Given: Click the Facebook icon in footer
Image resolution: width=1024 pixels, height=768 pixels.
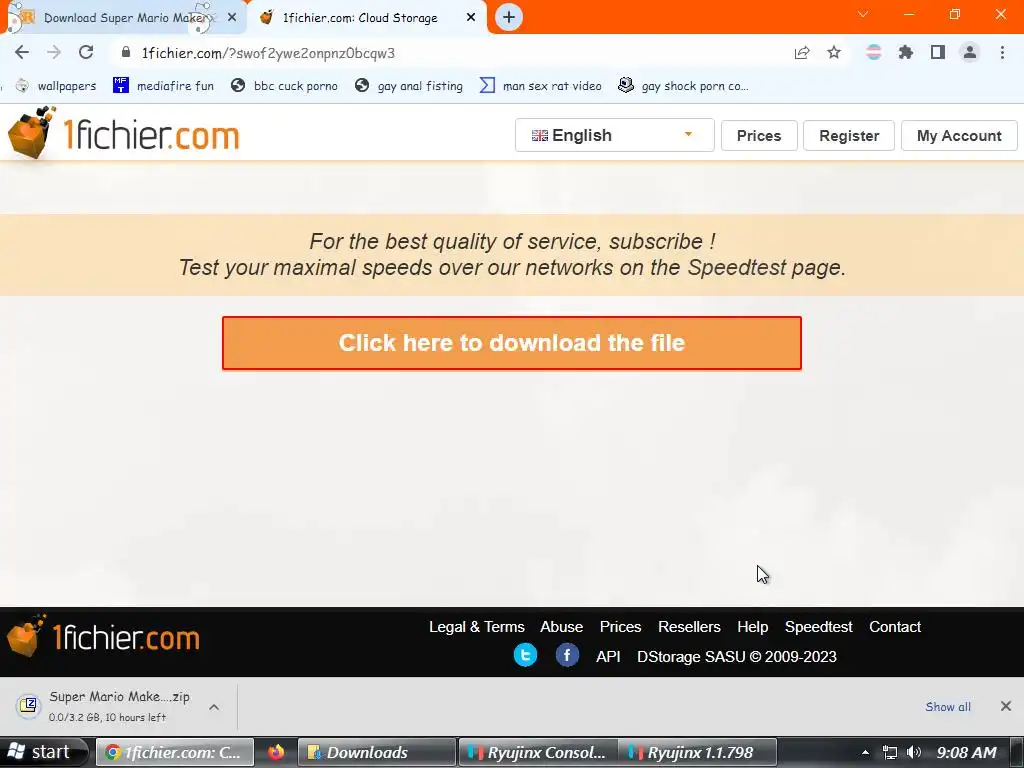Looking at the screenshot, I should click(x=567, y=655).
